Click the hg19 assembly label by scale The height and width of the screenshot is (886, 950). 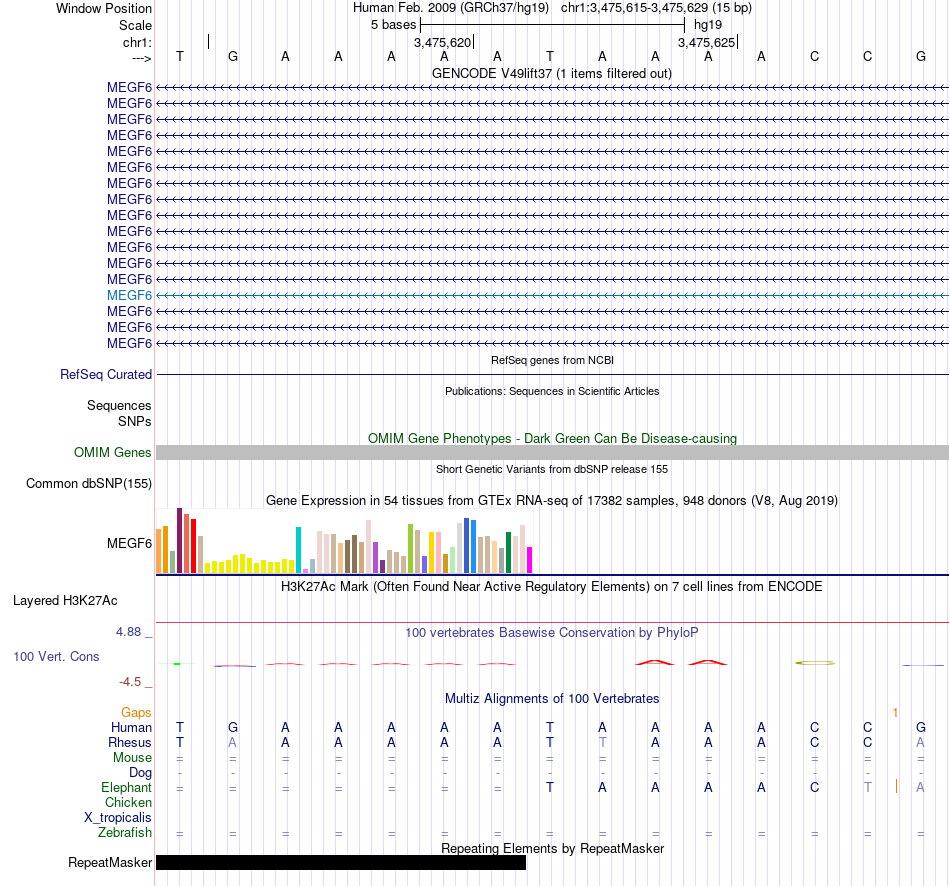coord(708,25)
